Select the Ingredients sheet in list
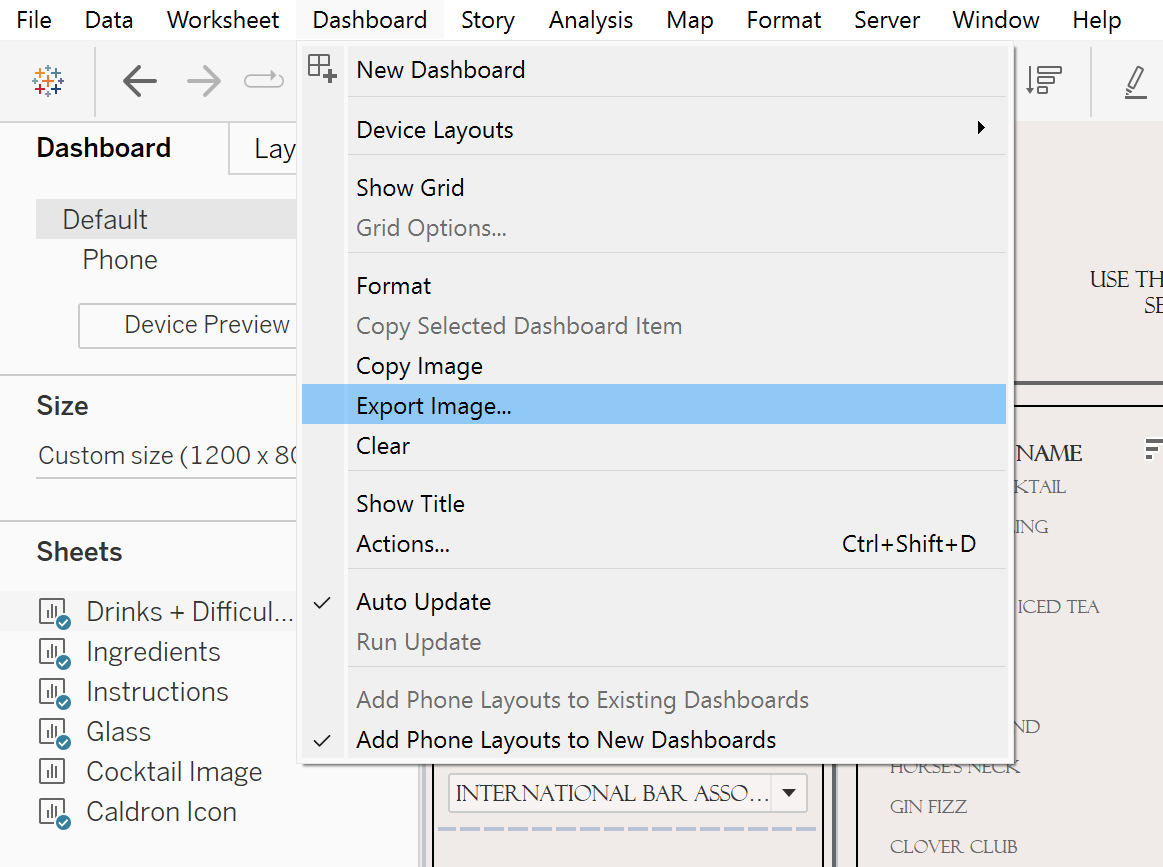Screen dimensions: 1163x867 pyautogui.click(x=153, y=652)
